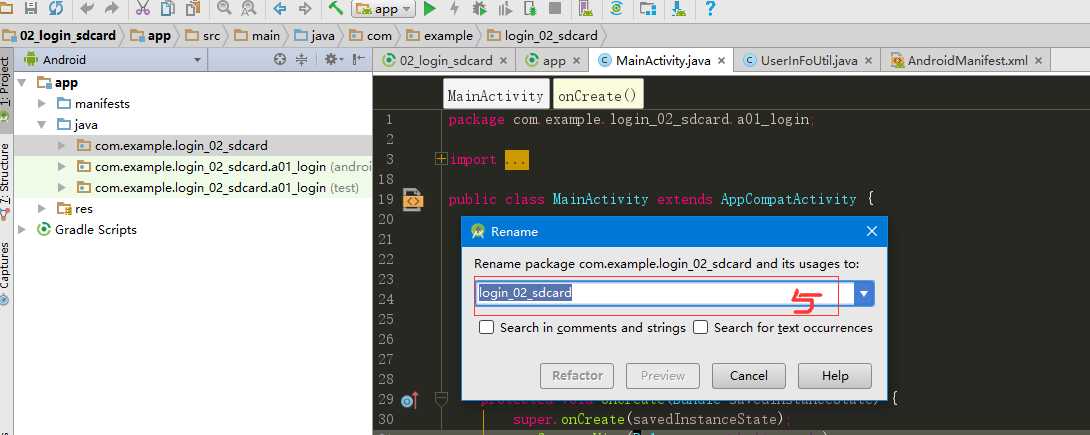The height and width of the screenshot is (435, 1090).
Task: Click the Save All toolbar icon
Action: point(31,8)
